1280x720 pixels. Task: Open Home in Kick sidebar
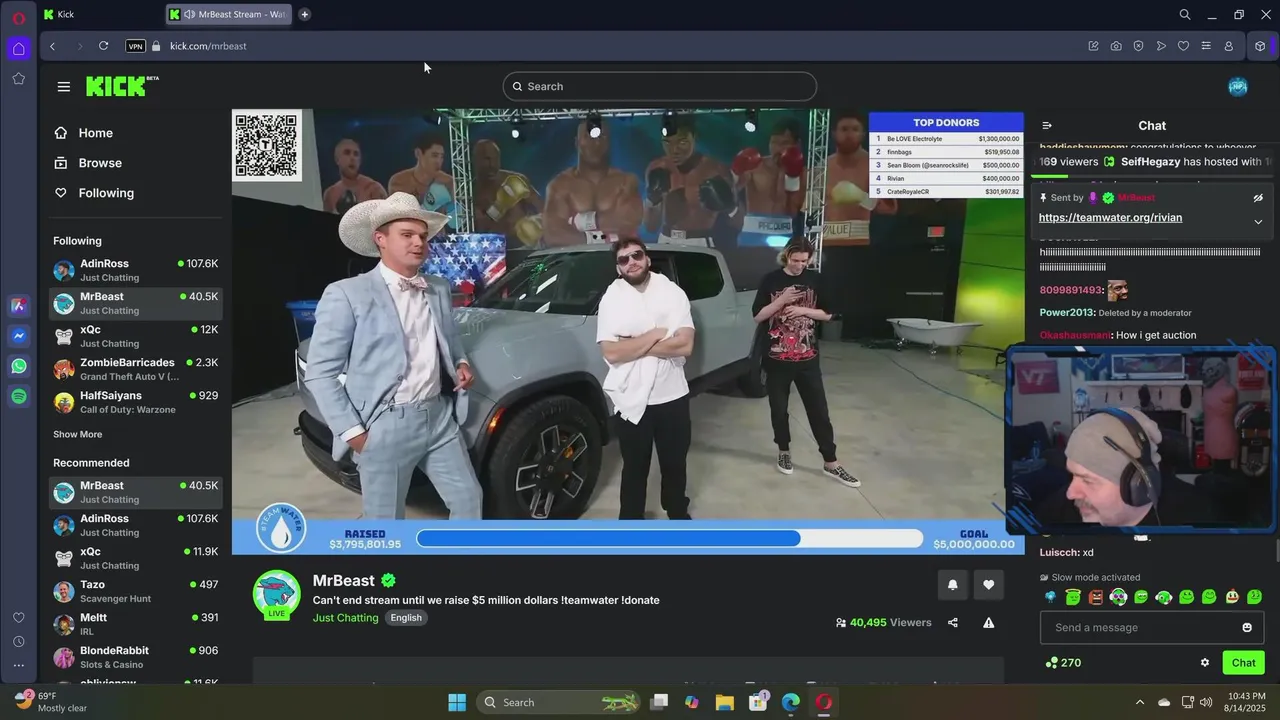pyautogui.click(x=85, y=133)
